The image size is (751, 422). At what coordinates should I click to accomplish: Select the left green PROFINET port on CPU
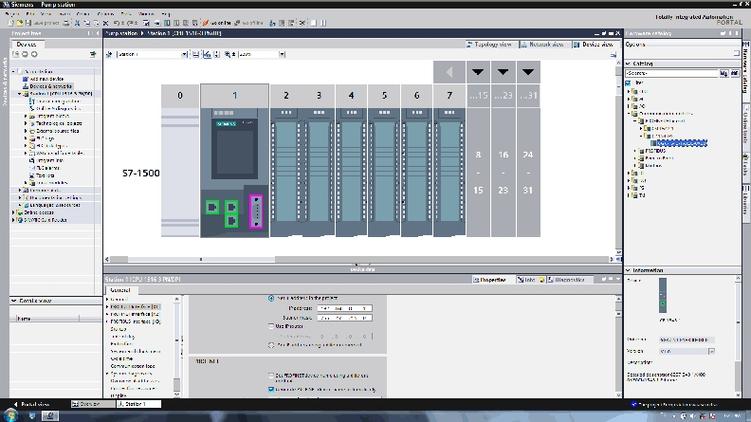tap(212, 207)
